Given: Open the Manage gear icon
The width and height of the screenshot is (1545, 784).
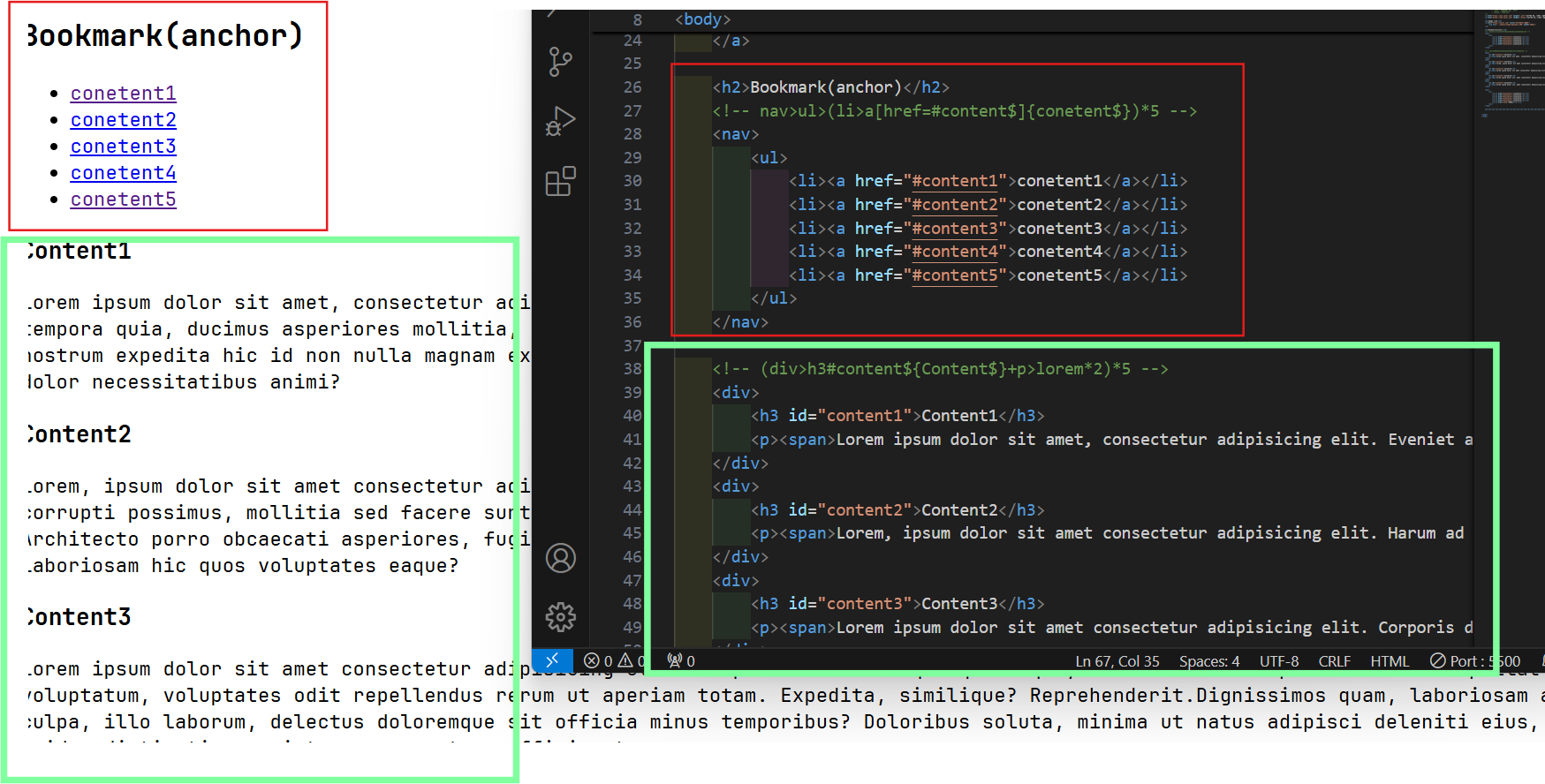Looking at the screenshot, I should pyautogui.click(x=560, y=617).
